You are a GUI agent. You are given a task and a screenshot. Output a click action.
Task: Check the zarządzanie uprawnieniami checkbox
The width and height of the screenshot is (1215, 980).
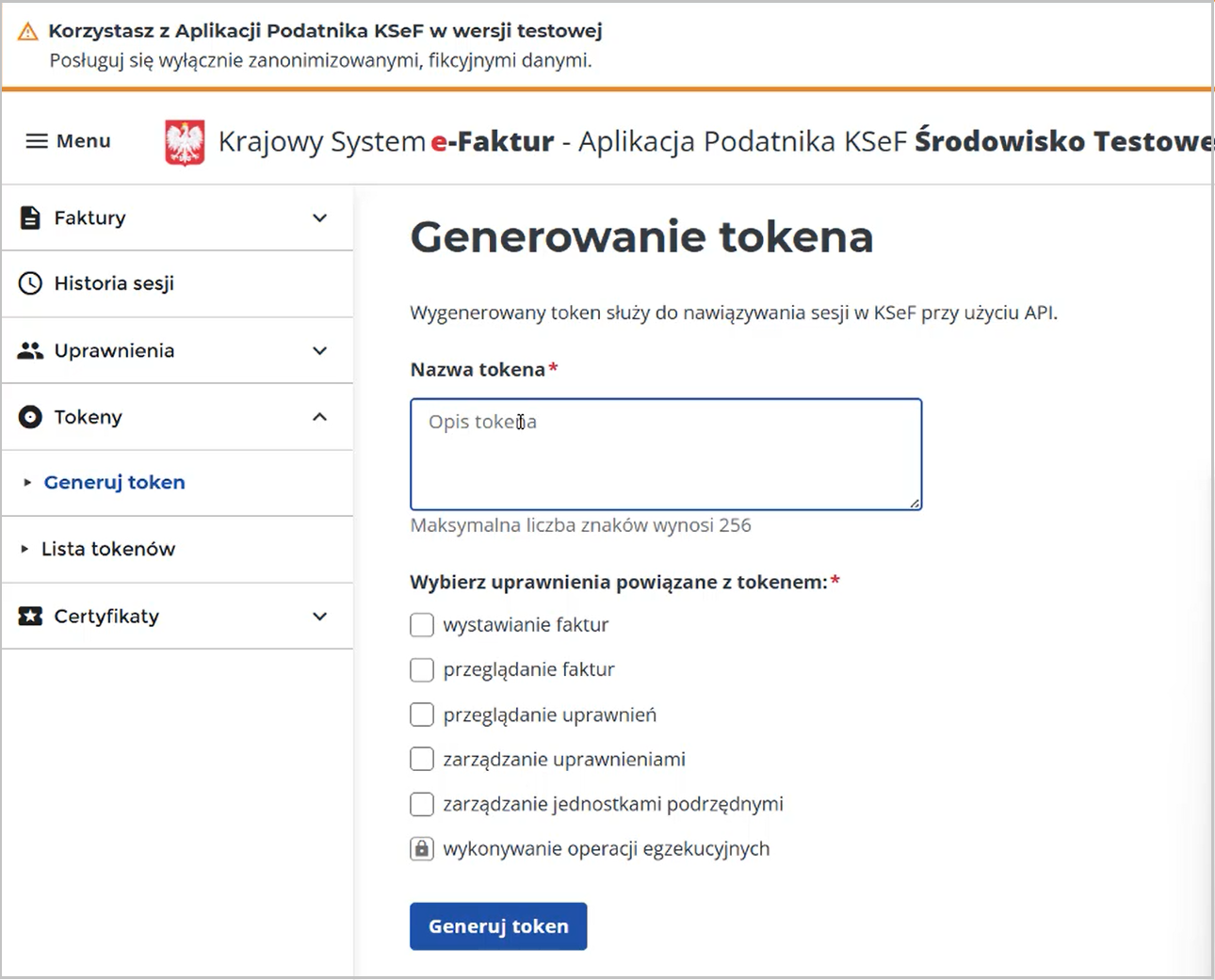tap(422, 760)
